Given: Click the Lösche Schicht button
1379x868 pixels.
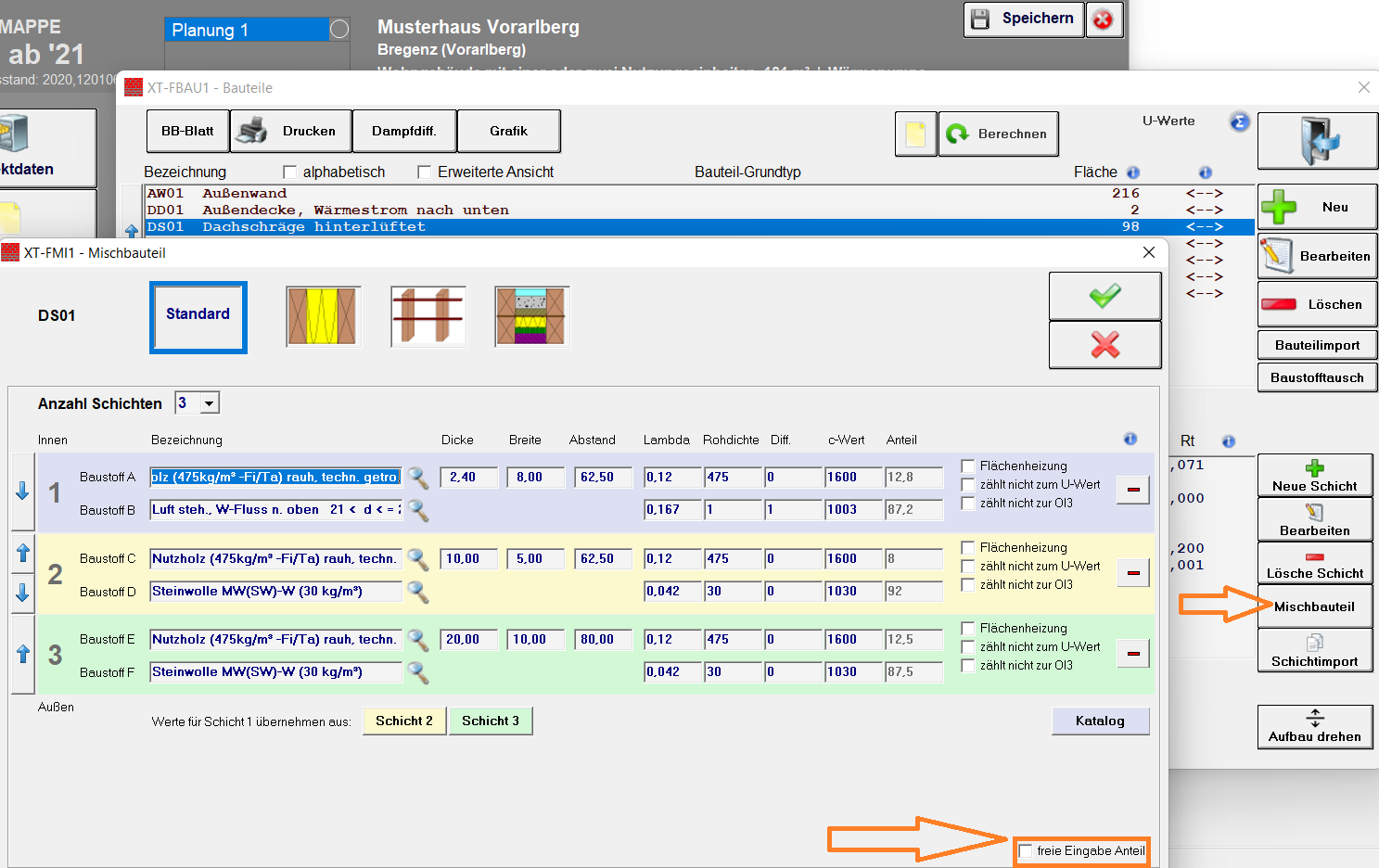Looking at the screenshot, I should 1315,562.
